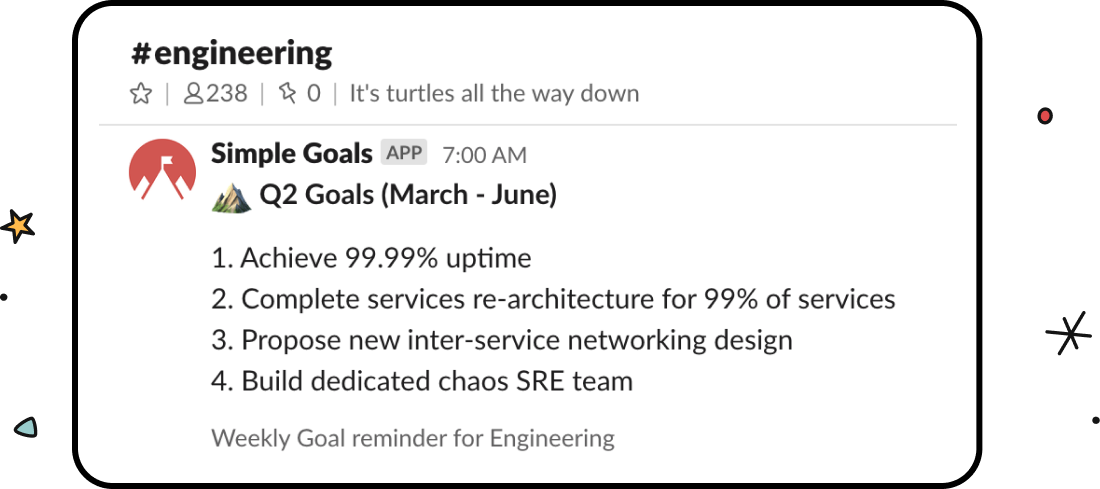Edit the turtles channel topic
The image size is (1100, 489).
pos(495,93)
